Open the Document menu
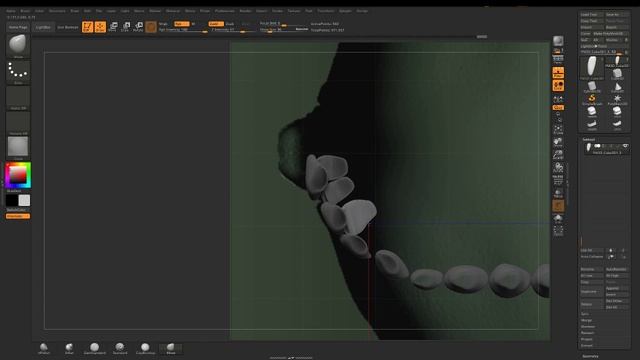This screenshot has width=640, height=360. pyautogui.click(x=57, y=11)
